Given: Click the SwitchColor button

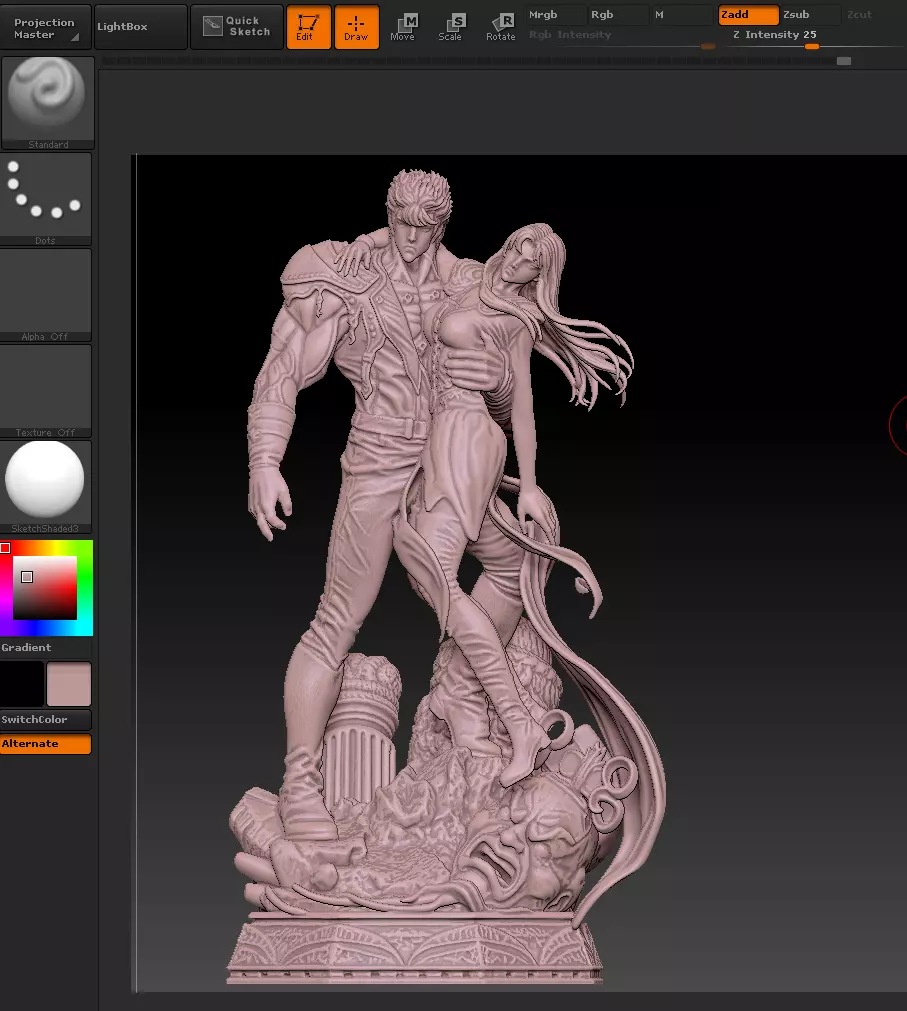Looking at the screenshot, I should (45, 720).
